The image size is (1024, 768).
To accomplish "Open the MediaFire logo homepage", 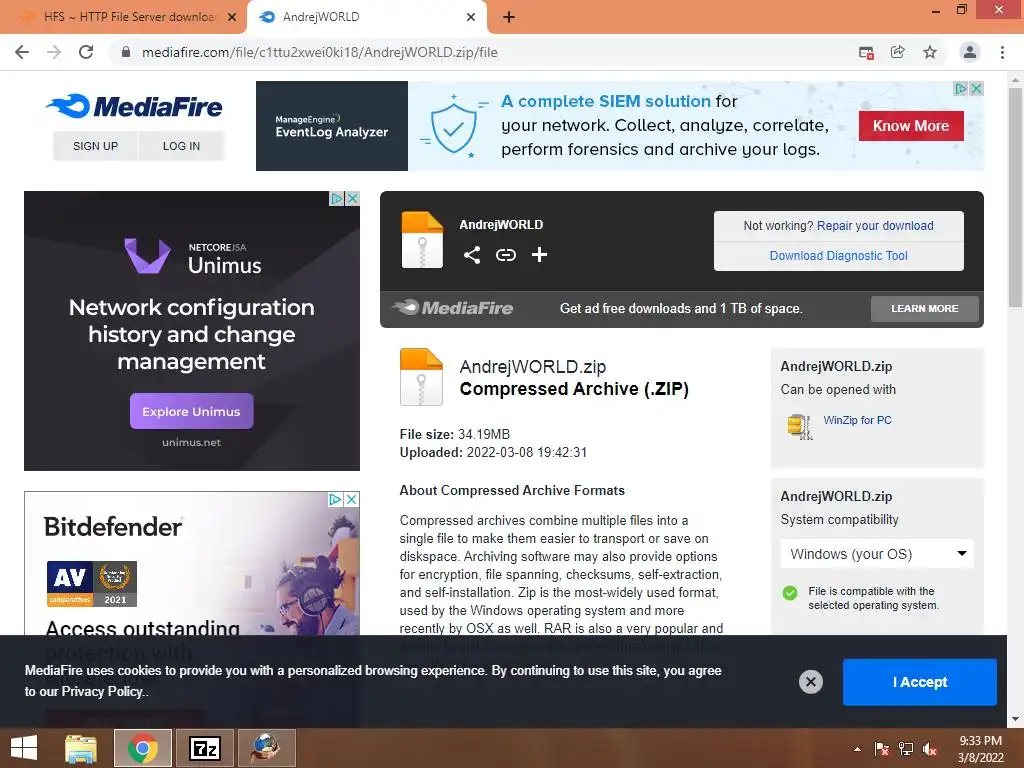I will (135, 106).
